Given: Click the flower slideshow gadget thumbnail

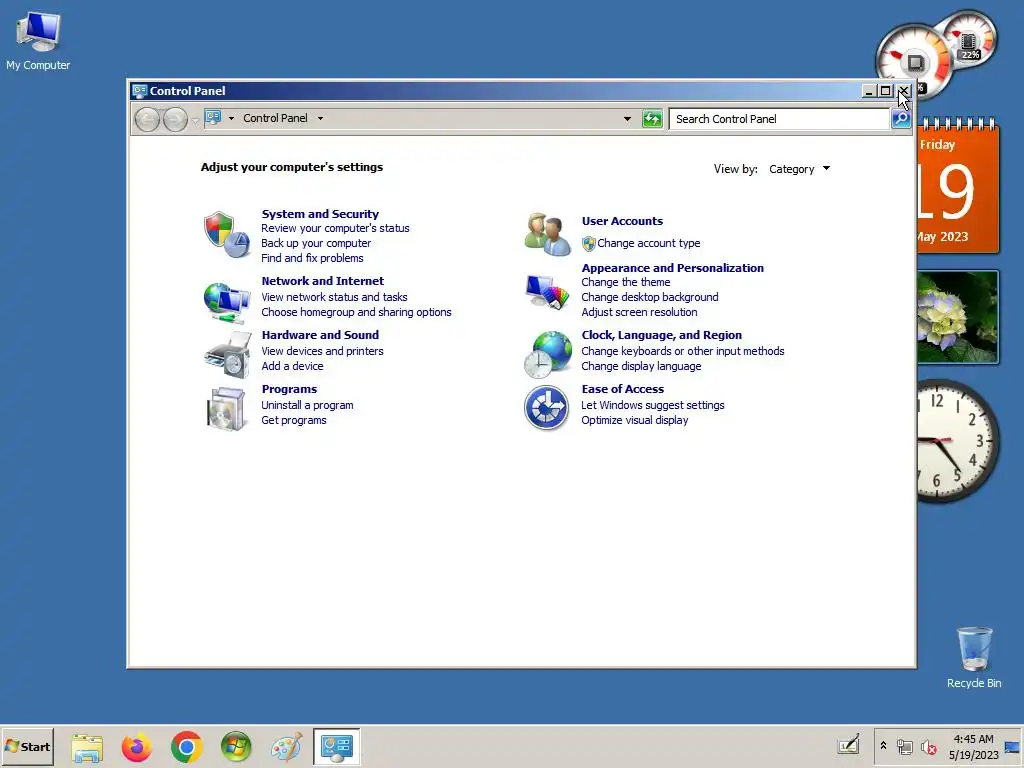Looking at the screenshot, I should 957,317.
